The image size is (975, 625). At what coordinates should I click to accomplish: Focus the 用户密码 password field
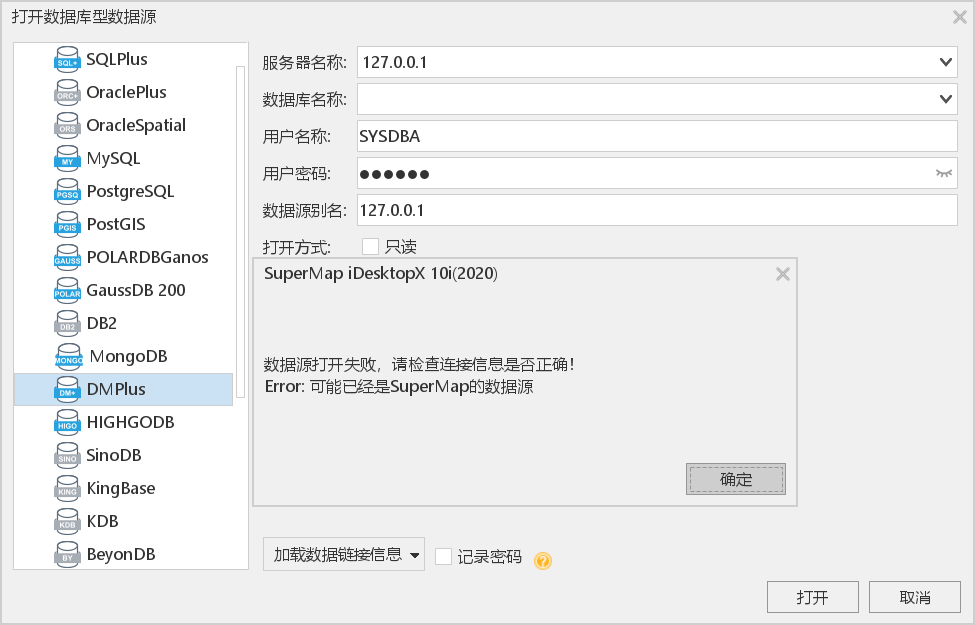657,174
